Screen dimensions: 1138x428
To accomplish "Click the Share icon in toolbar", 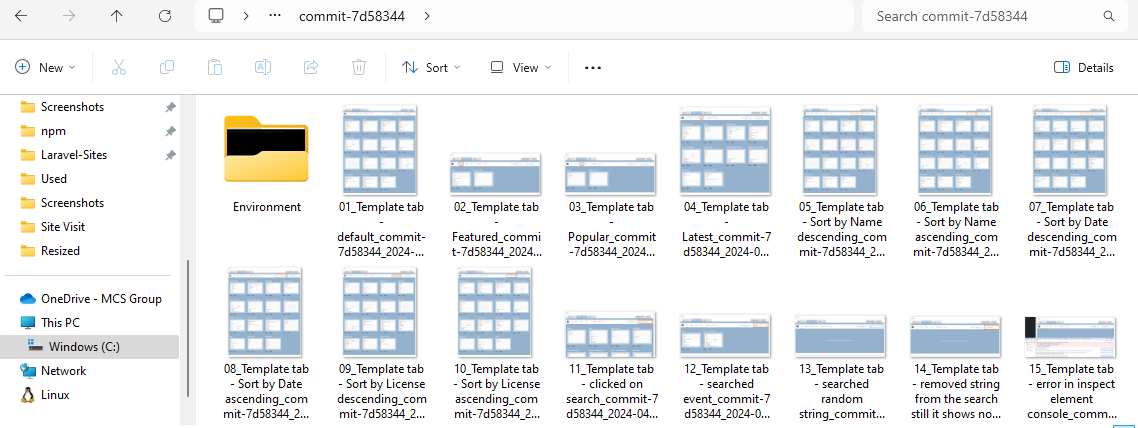I will tap(311, 67).
